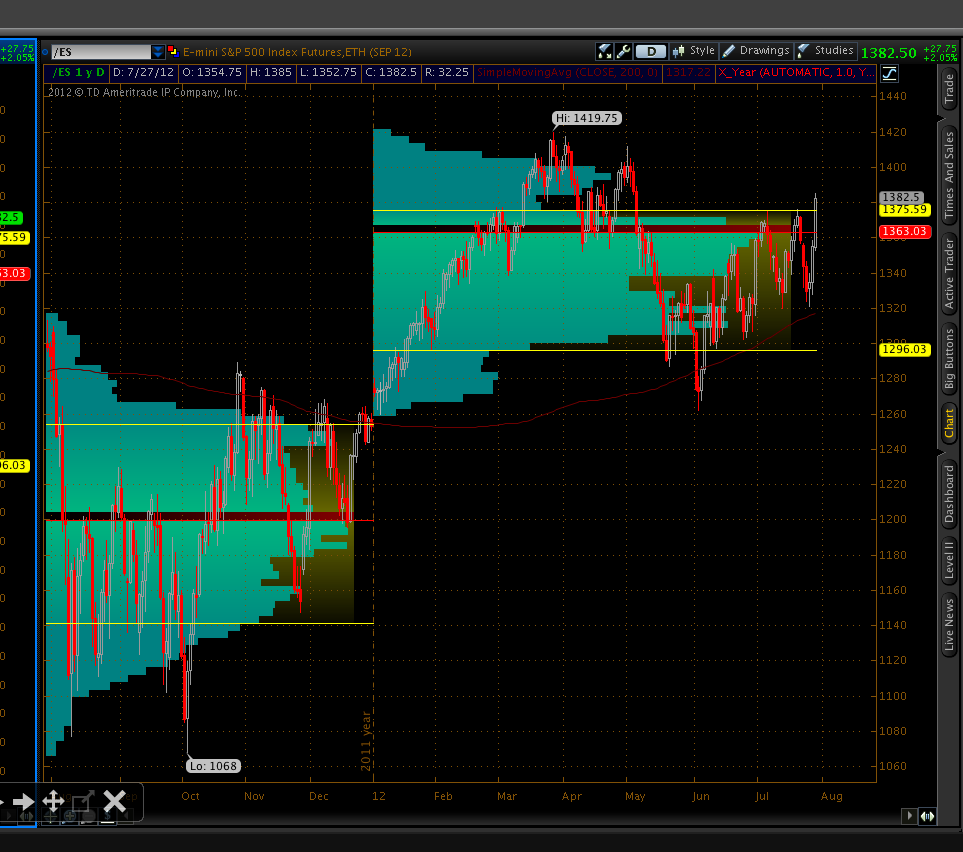Click the 1317.22 moving average value
The image size is (963, 852).
point(688,72)
